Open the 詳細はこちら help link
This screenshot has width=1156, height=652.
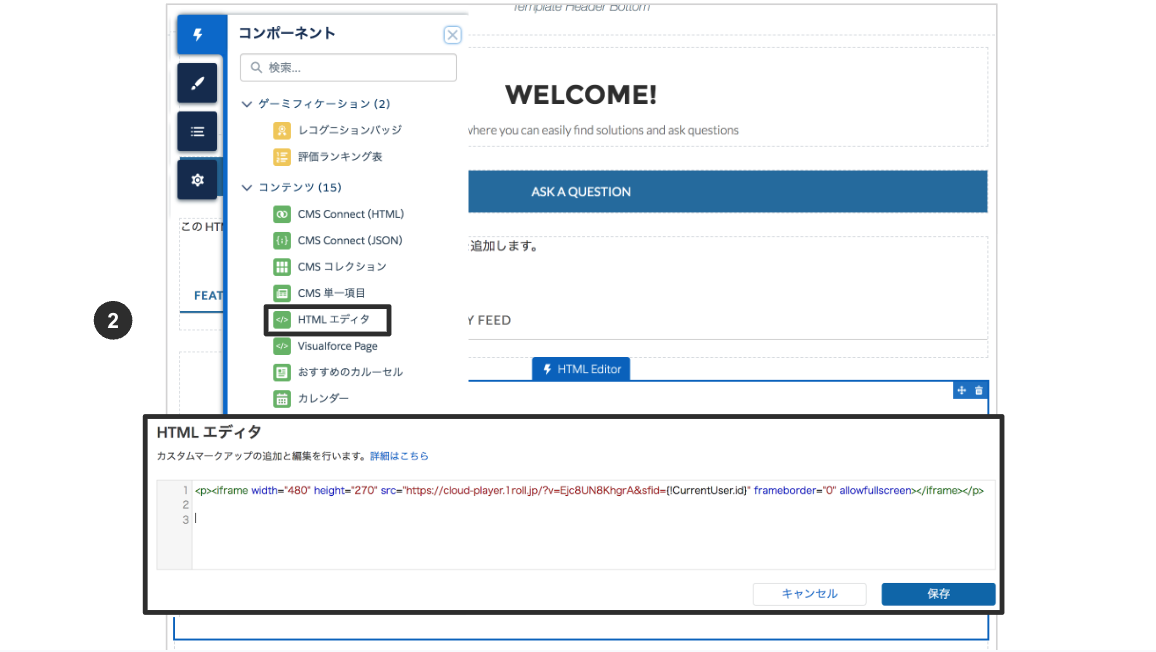coord(398,455)
